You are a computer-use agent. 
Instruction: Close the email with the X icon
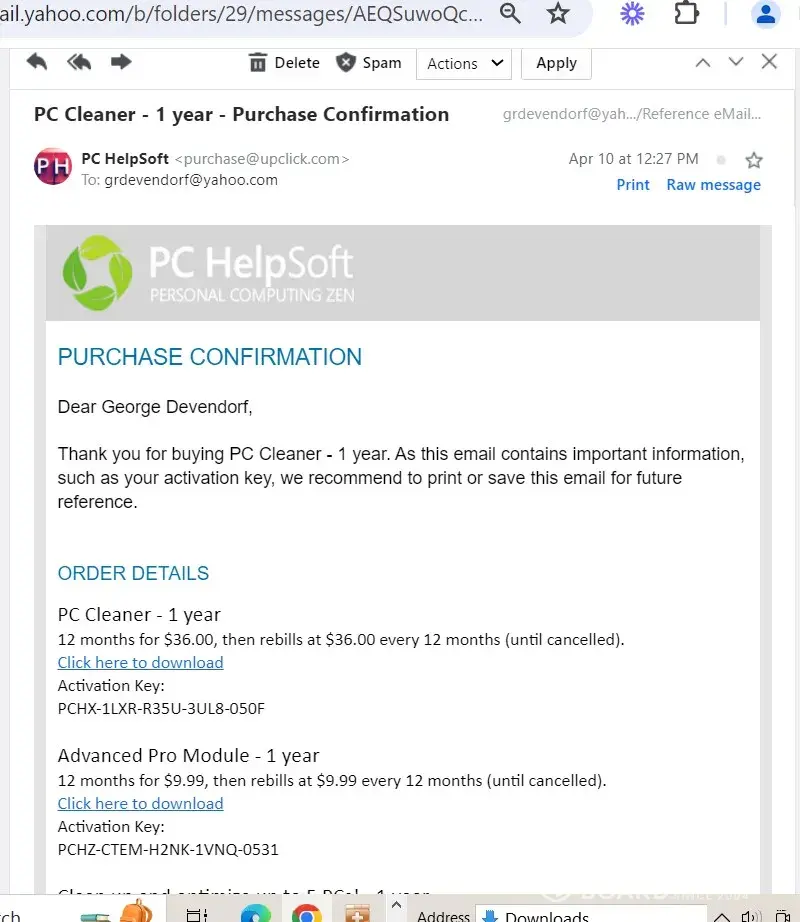[x=769, y=62]
